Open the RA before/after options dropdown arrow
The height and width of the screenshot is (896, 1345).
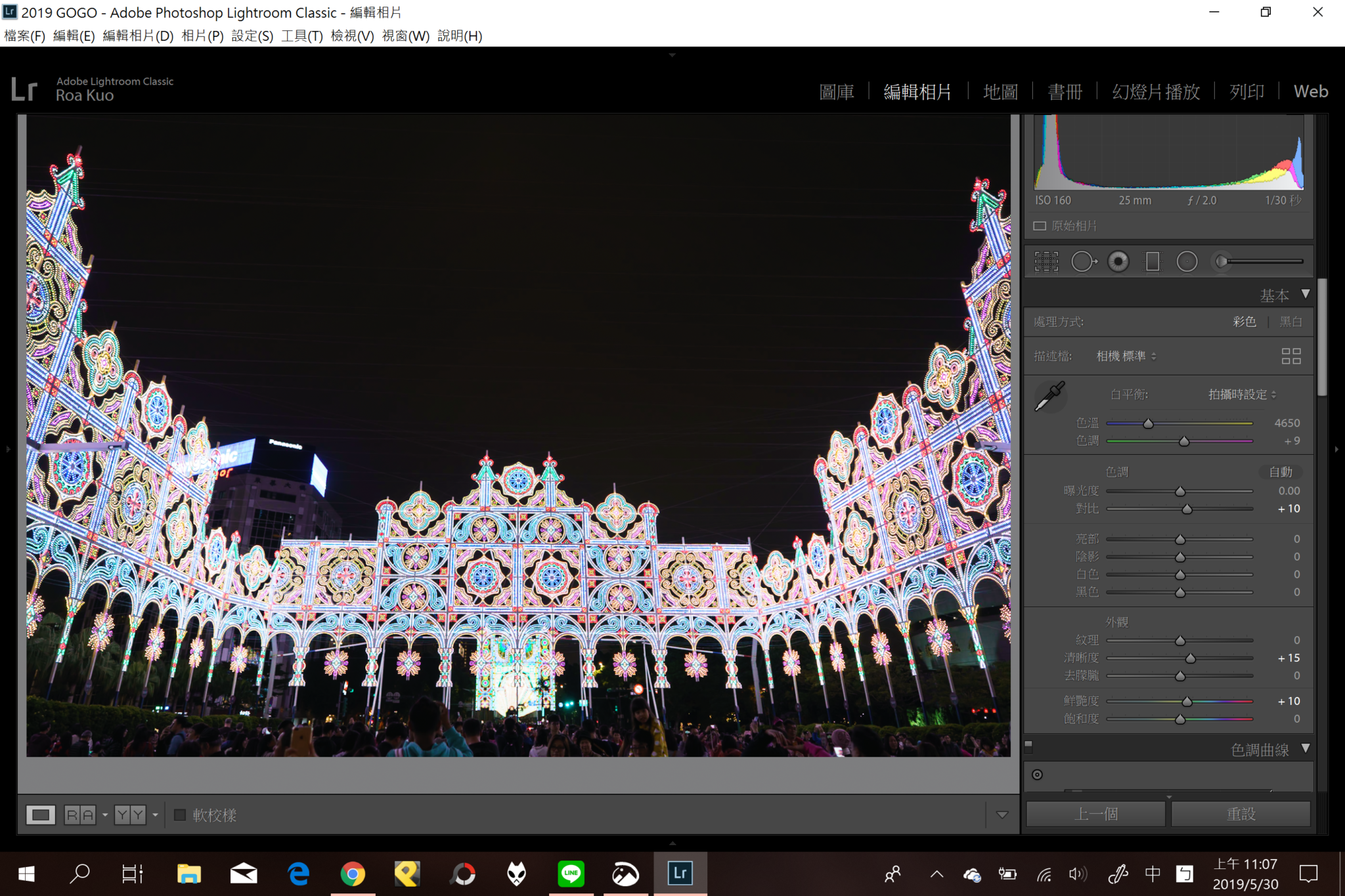(105, 815)
